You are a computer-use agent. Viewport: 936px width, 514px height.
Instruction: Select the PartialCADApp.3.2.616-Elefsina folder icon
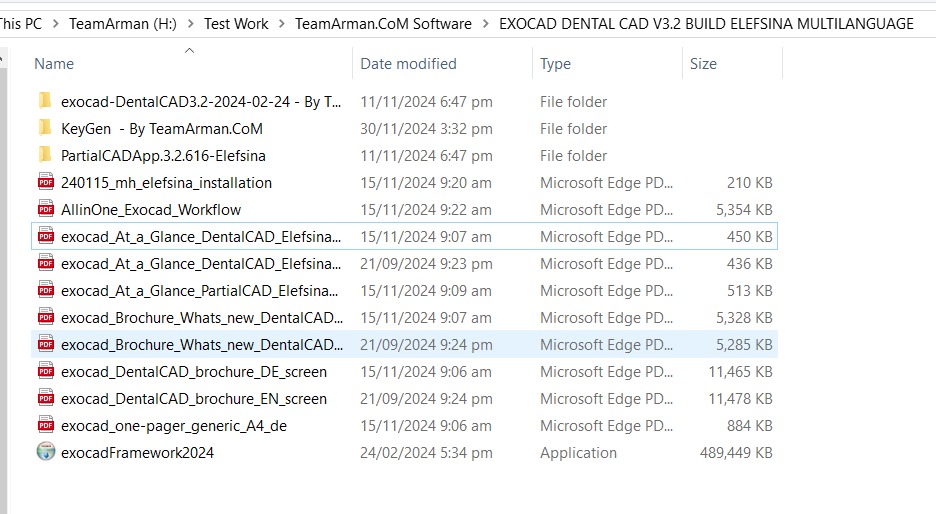pyautogui.click(x=45, y=155)
